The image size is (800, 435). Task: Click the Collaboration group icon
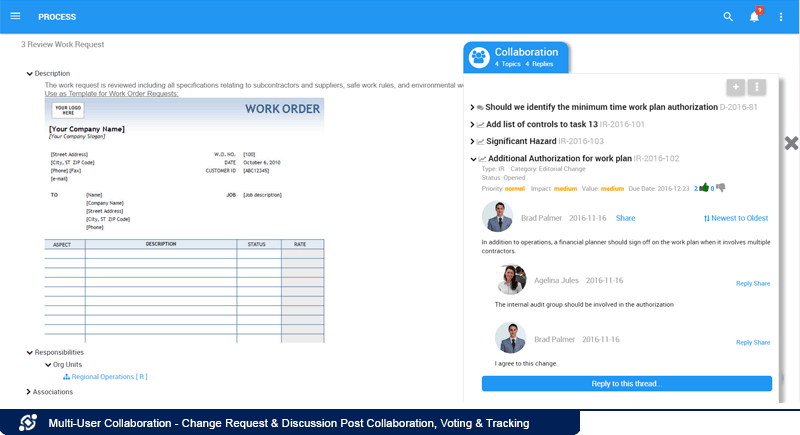click(479, 56)
